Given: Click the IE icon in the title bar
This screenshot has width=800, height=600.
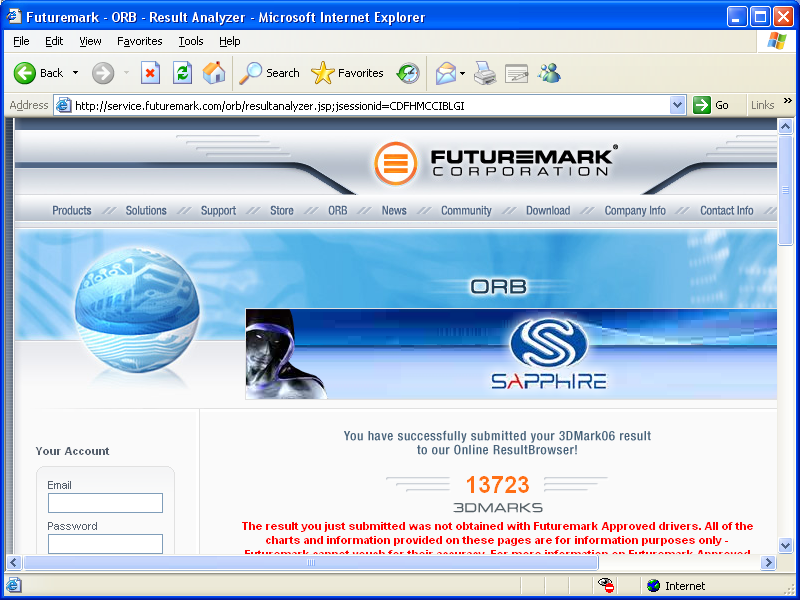Looking at the screenshot, I should [x=14, y=17].
